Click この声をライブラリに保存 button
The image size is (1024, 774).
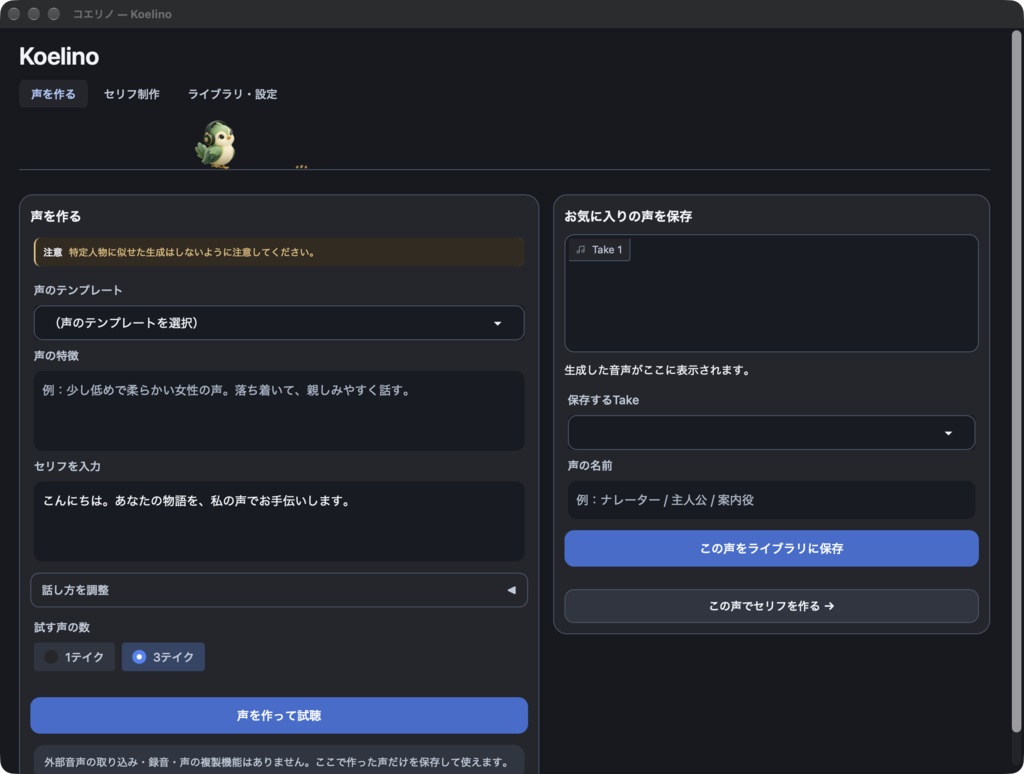[771, 549]
